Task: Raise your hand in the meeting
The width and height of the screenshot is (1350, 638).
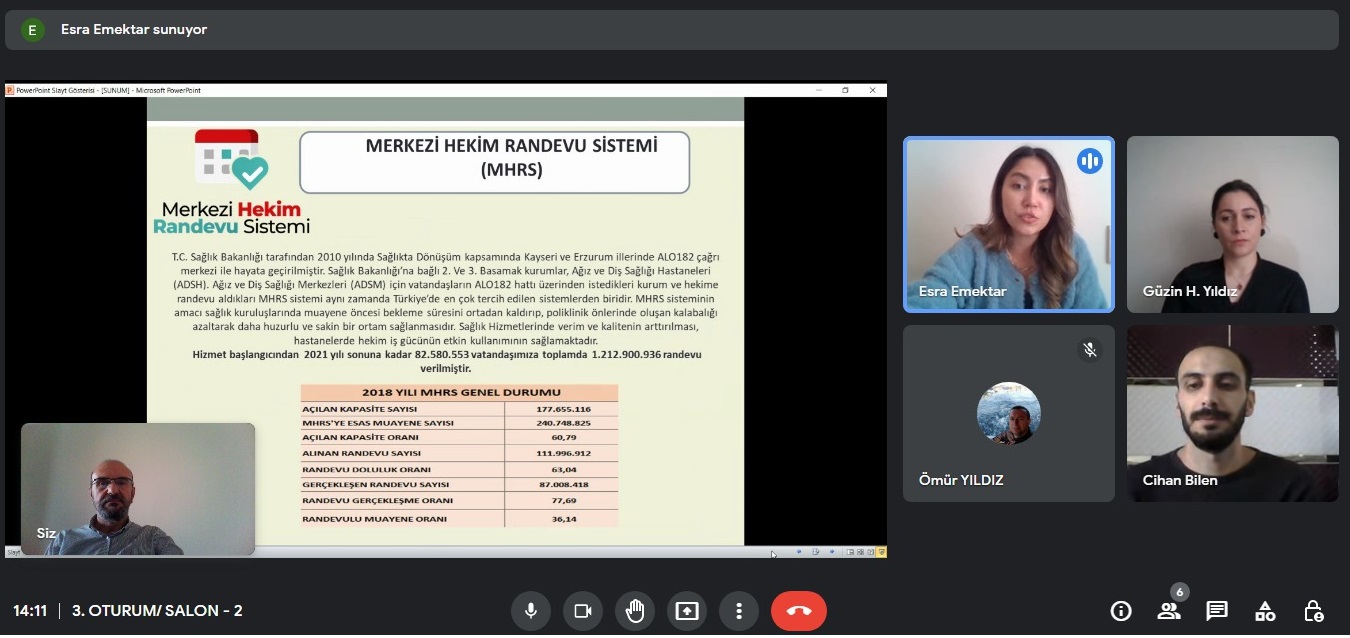Action: (x=635, y=611)
